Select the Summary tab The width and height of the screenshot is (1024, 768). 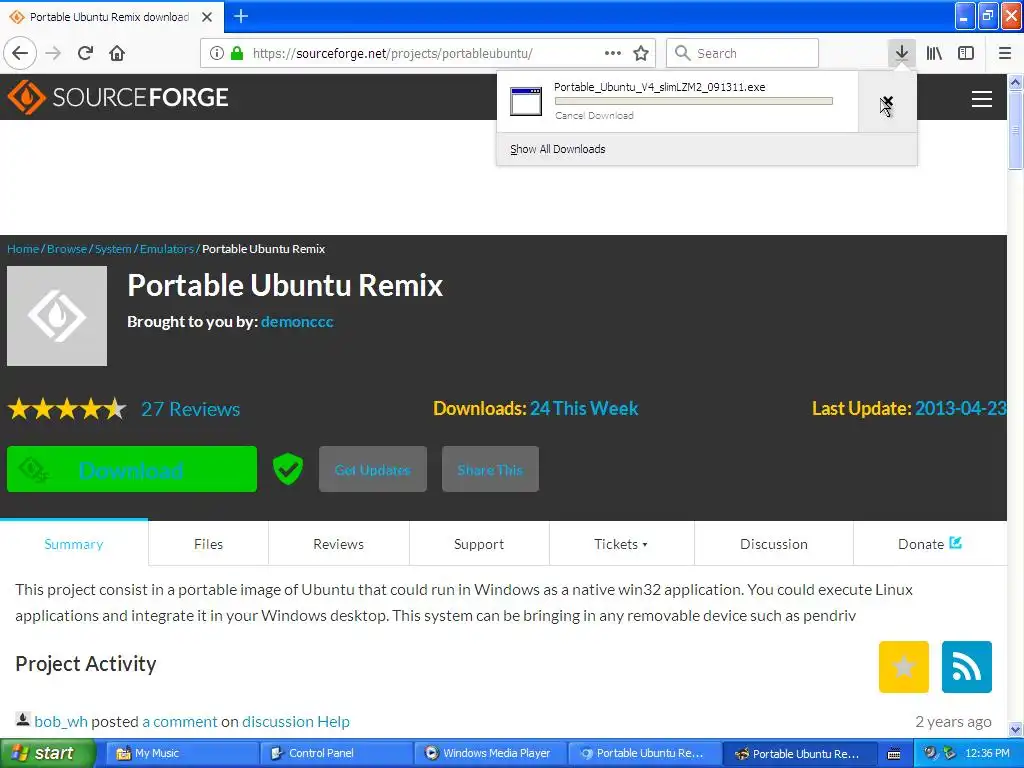74,543
